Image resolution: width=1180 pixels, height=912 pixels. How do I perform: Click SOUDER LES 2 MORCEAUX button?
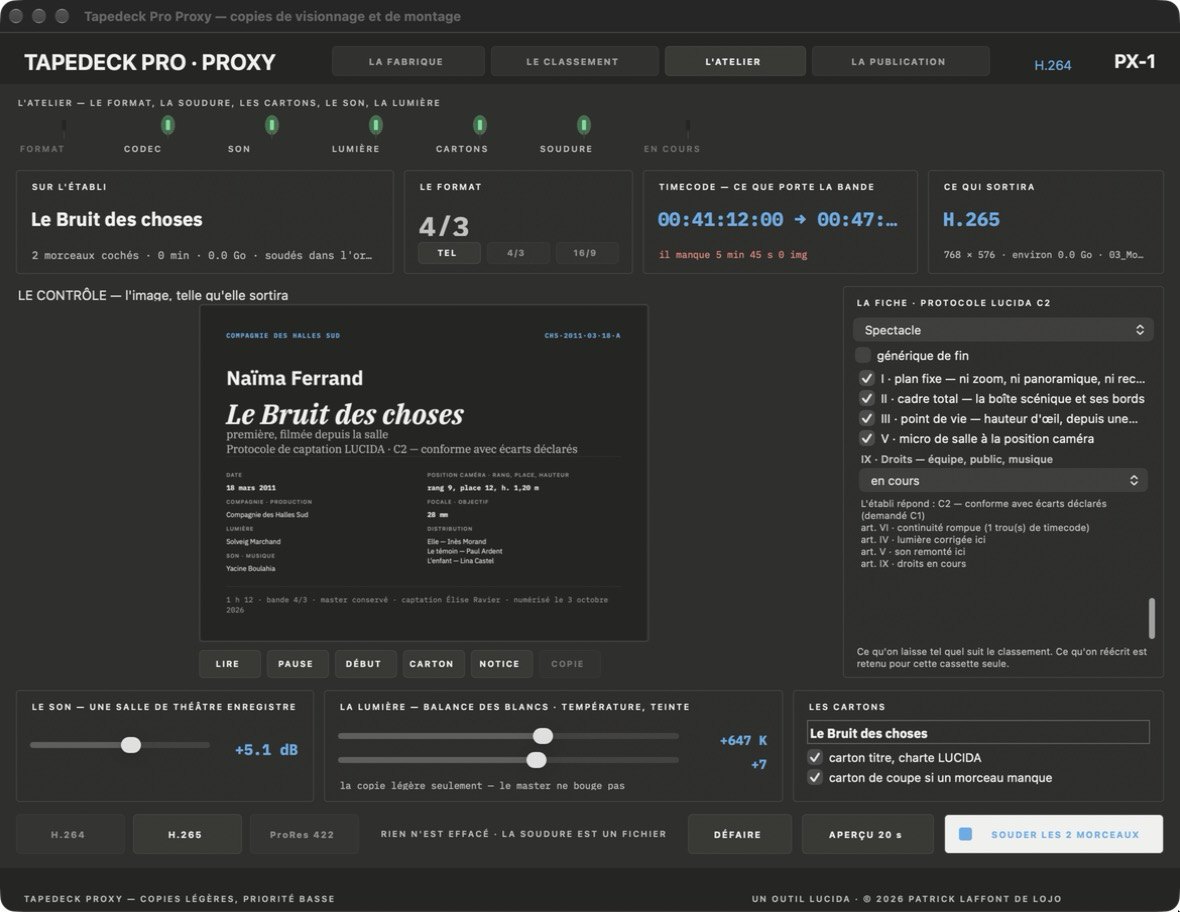(x=1054, y=834)
